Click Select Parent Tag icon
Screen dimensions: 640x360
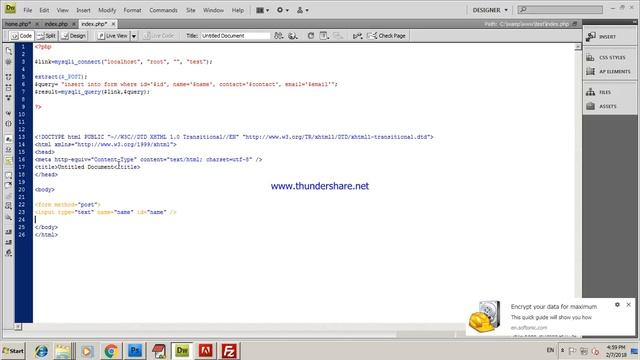[x=9, y=113]
